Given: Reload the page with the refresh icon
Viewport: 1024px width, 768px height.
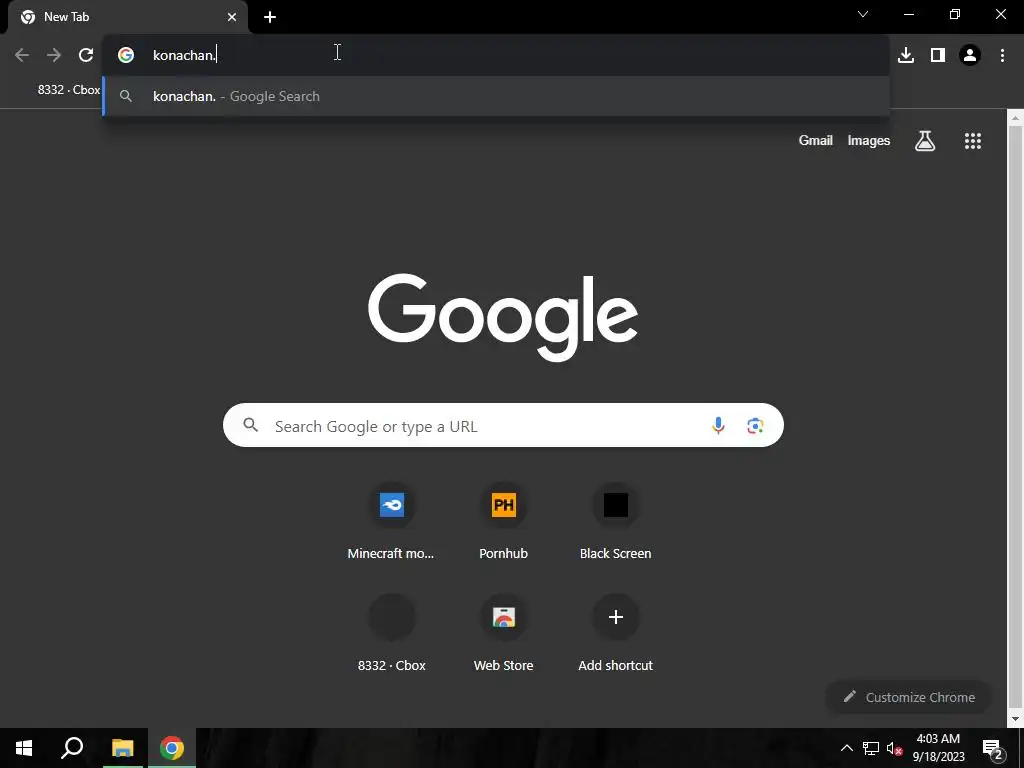Looking at the screenshot, I should (x=86, y=55).
